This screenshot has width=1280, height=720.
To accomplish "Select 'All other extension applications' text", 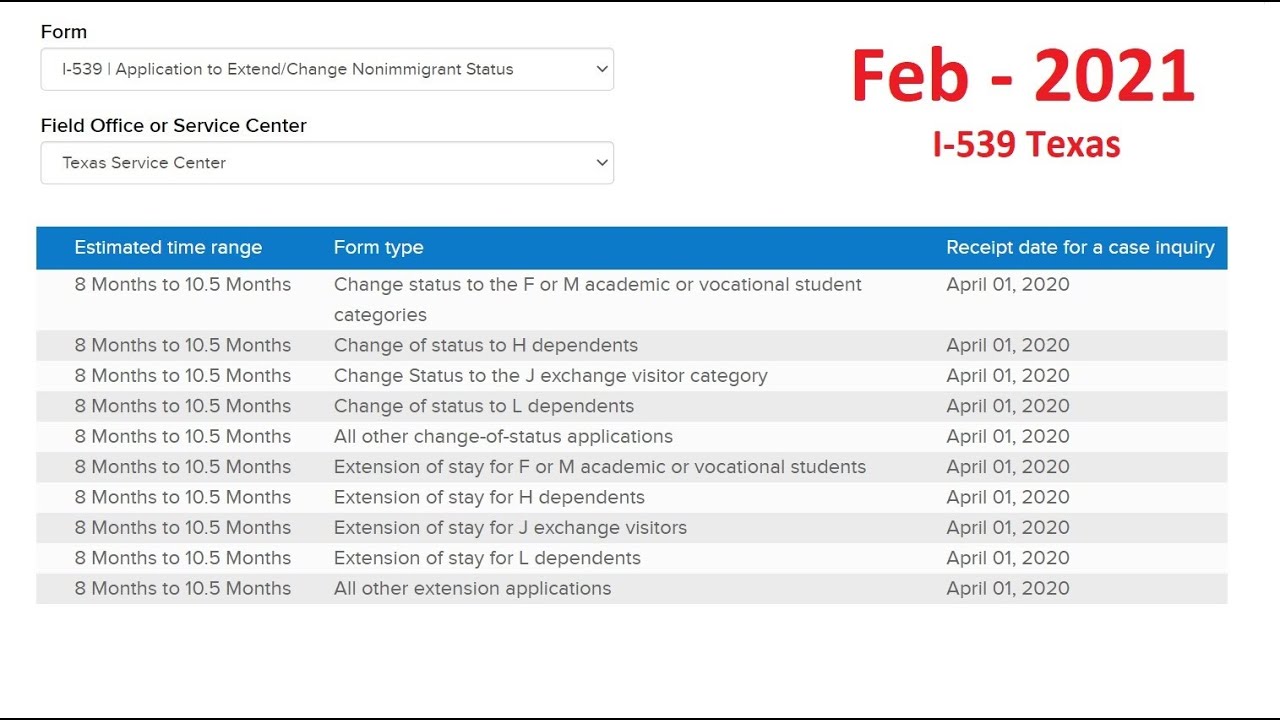I will point(473,588).
